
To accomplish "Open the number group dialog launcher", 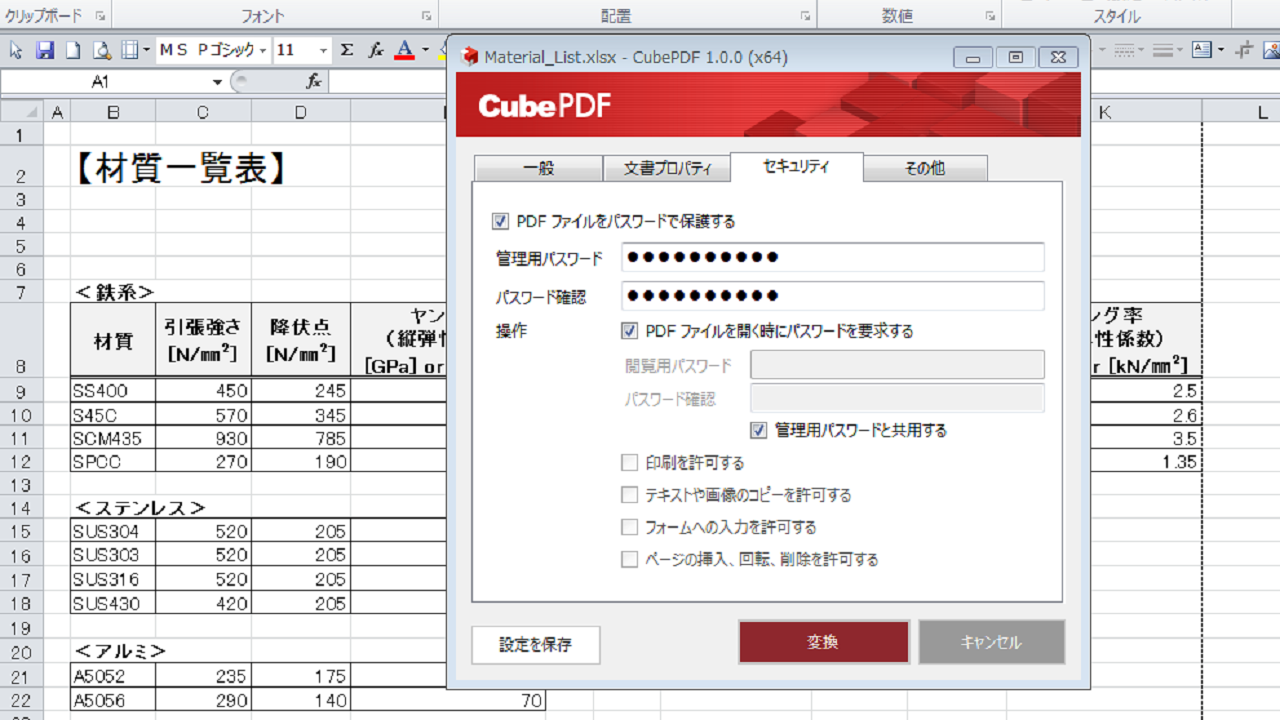I will (989, 16).
